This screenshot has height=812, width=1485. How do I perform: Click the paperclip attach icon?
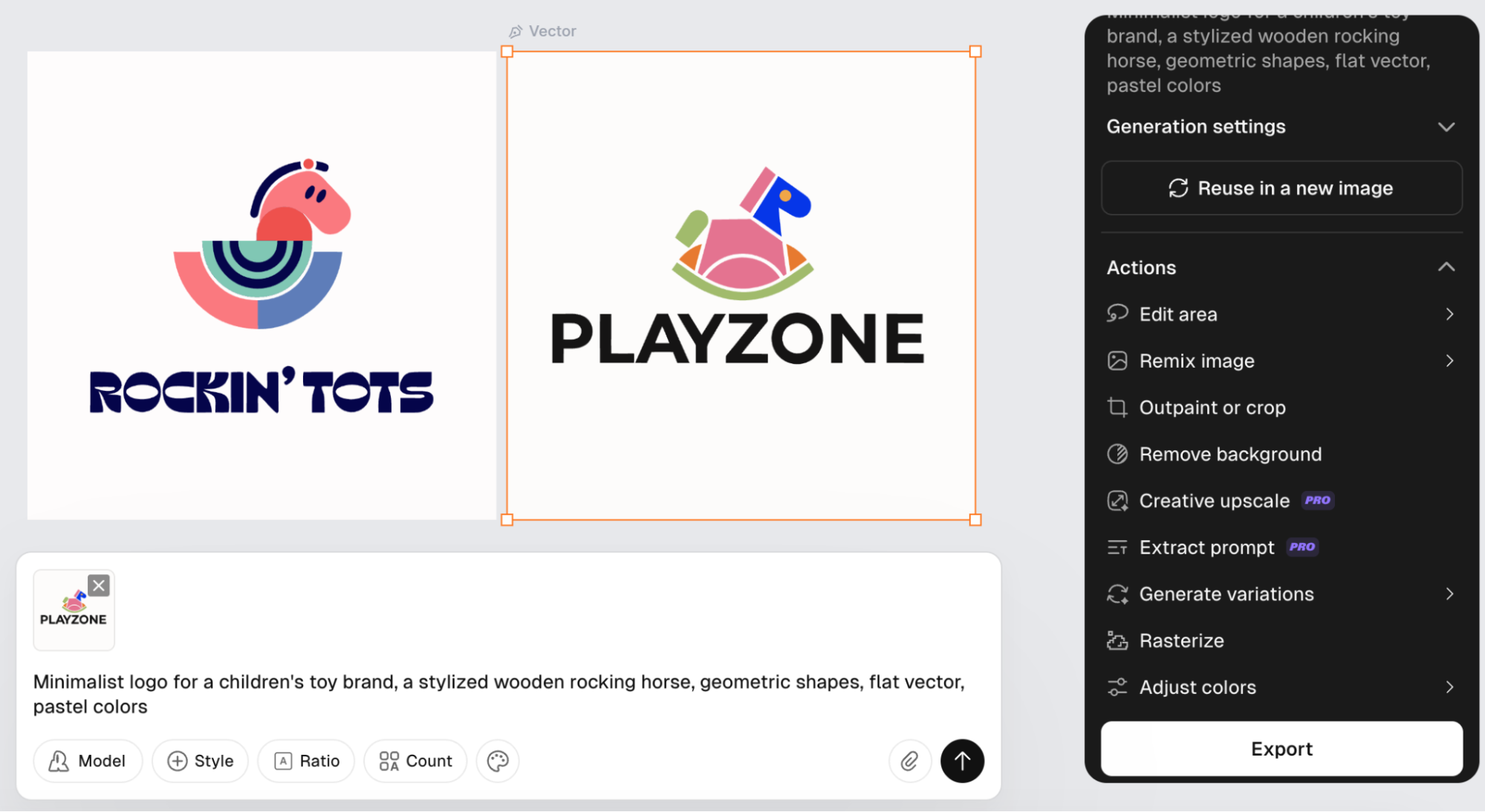point(909,761)
